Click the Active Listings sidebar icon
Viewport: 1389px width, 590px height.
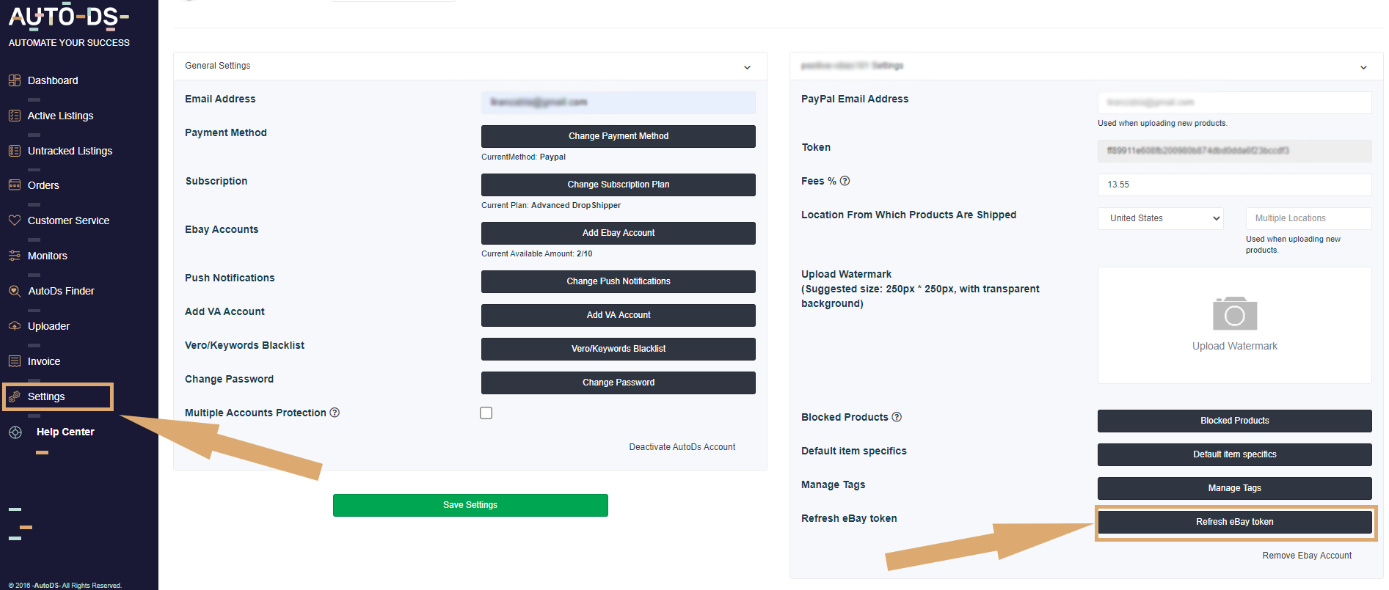[14, 115]
